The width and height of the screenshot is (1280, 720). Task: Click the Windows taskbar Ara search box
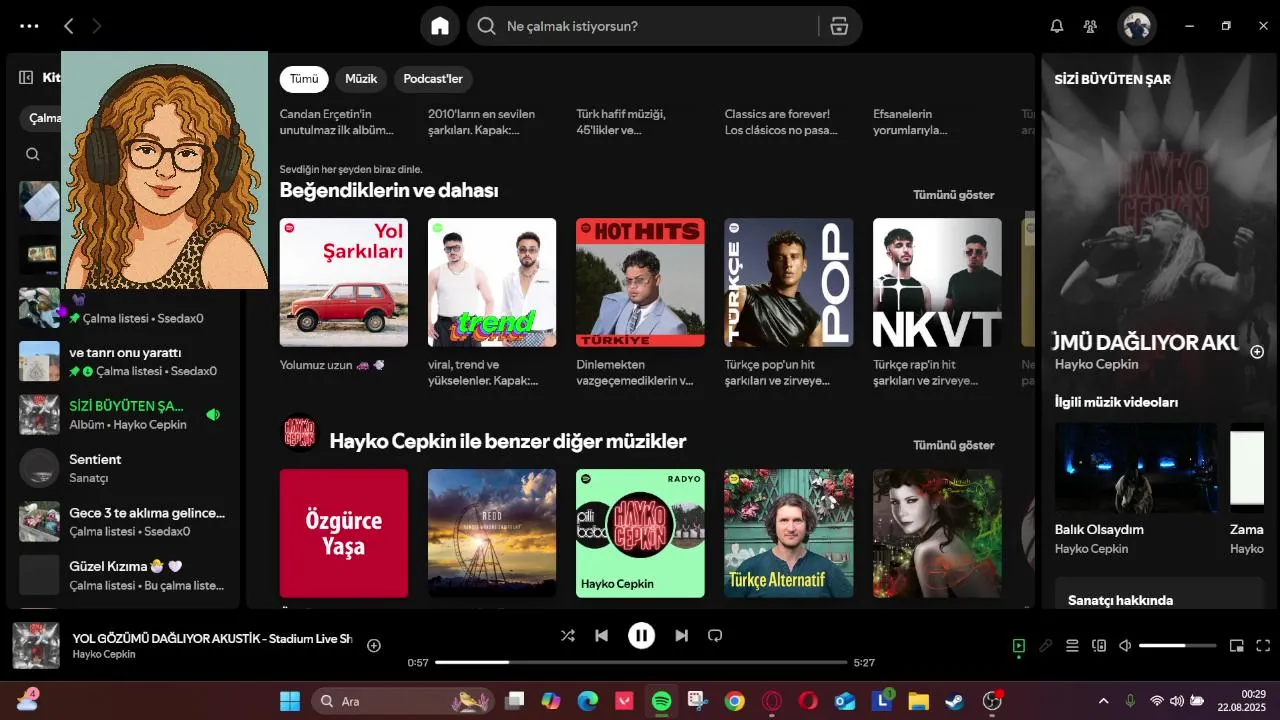403,701
